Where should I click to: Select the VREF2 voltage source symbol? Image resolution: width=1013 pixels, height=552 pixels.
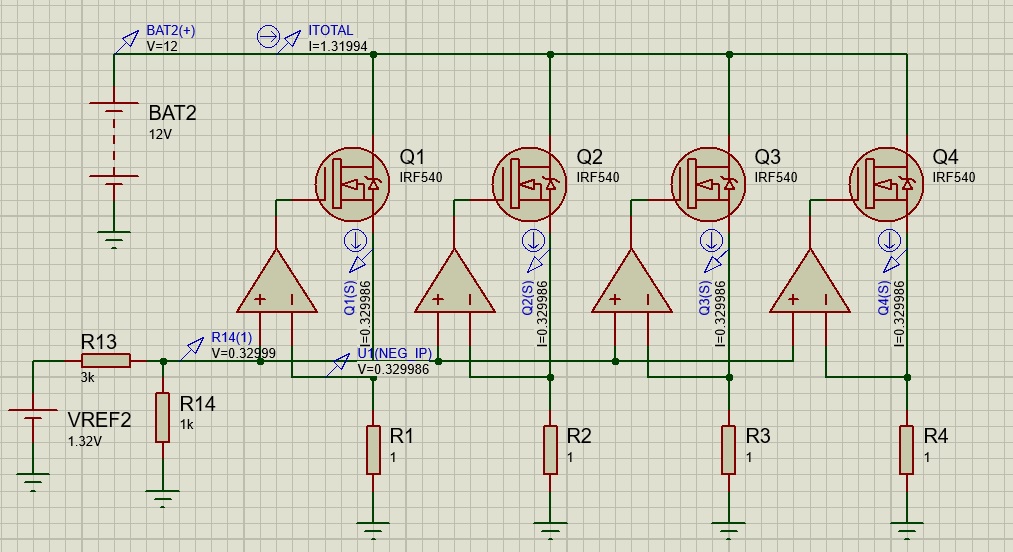[33, 414]
